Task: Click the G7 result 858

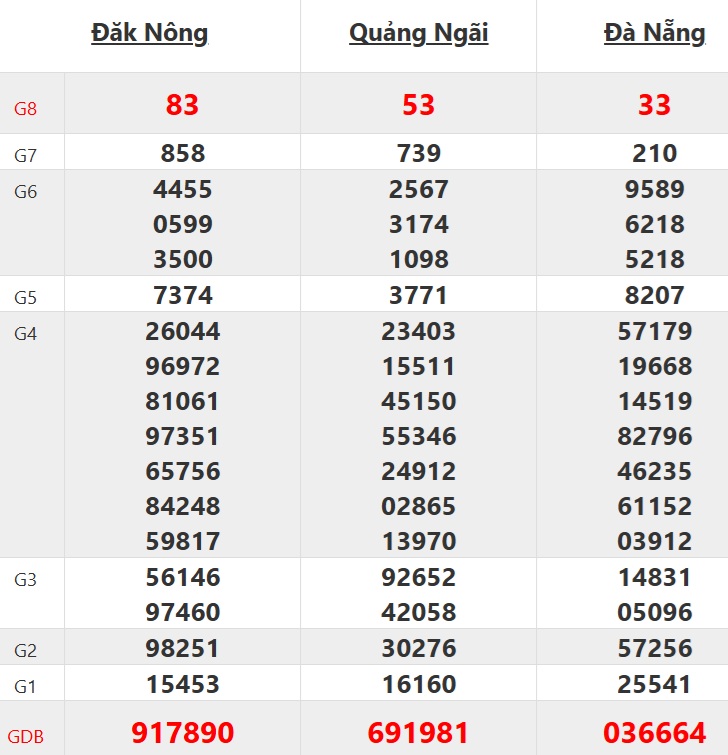Action: coord(182,154)
